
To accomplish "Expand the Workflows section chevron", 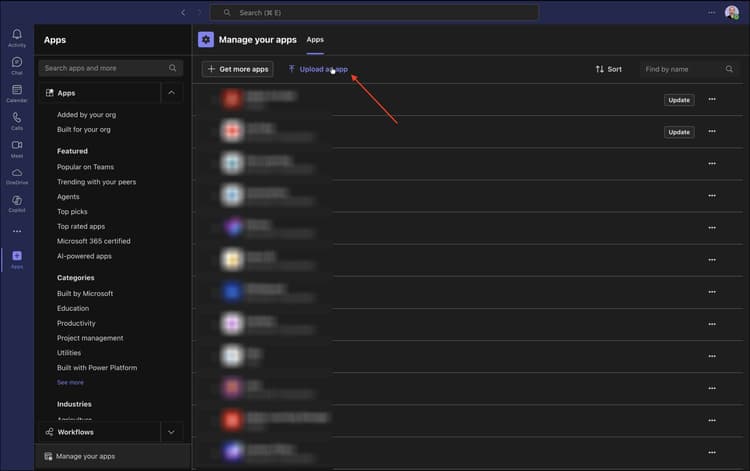I will pos(171,432).
